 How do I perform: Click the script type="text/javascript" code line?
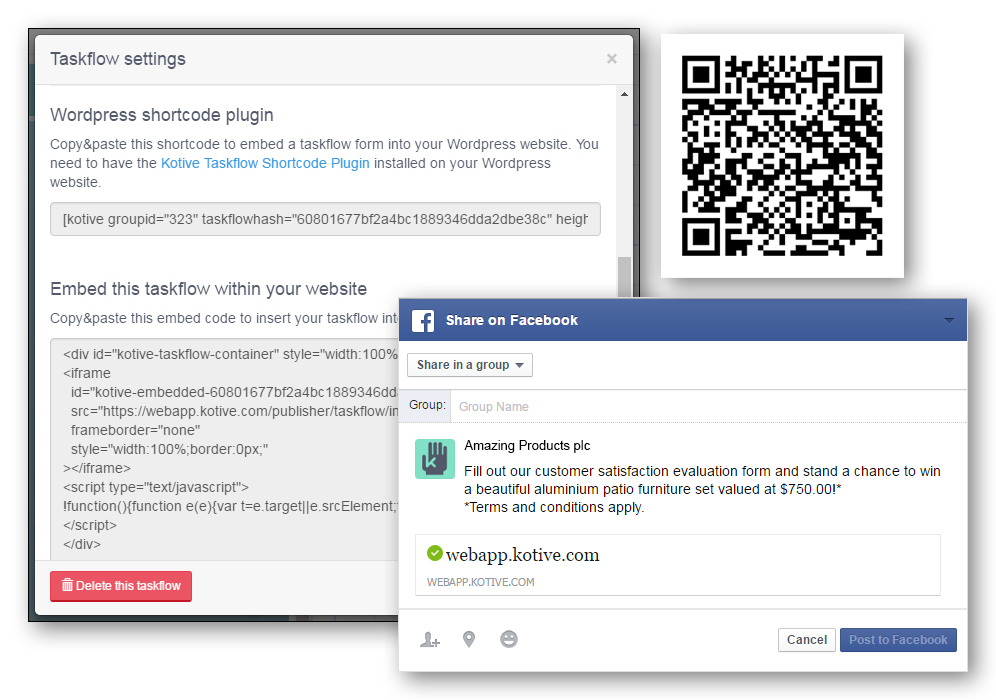pyautogui.click(x=156, y=487)
